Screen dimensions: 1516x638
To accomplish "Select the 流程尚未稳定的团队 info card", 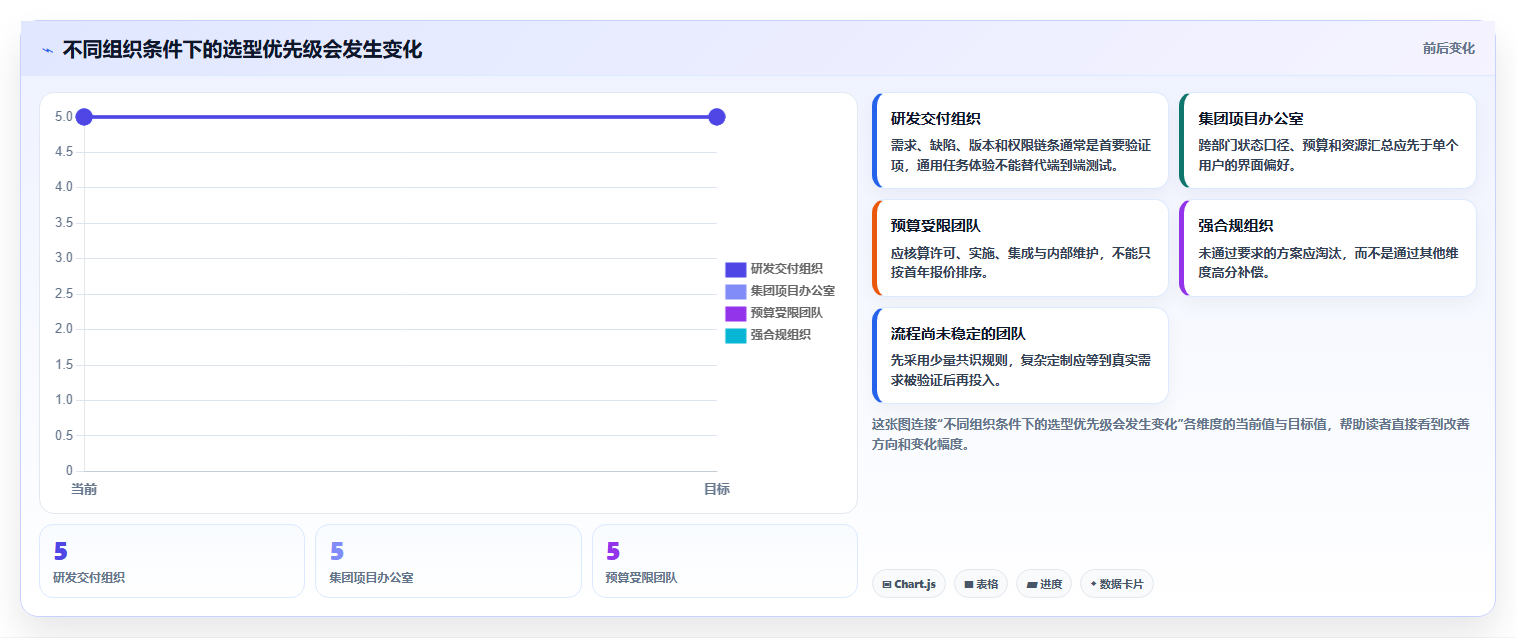I will 1020,355.
